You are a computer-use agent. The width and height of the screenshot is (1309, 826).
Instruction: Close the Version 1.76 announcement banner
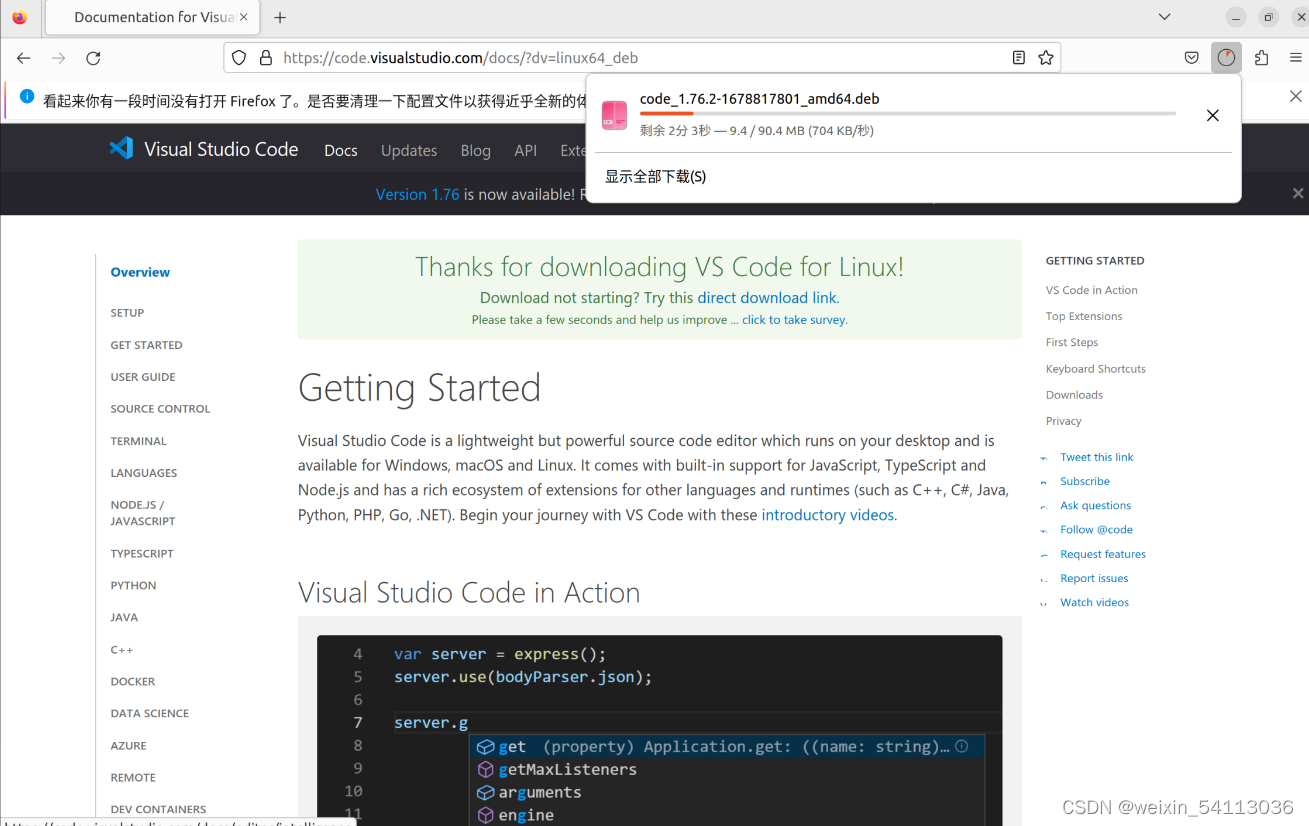1297,194
